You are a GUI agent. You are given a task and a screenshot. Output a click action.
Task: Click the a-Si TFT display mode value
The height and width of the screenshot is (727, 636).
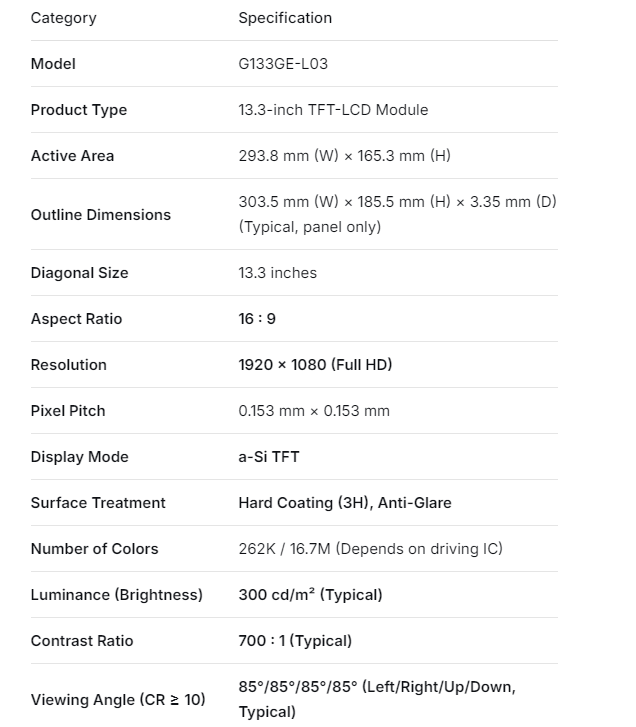(x=269, y=457)
